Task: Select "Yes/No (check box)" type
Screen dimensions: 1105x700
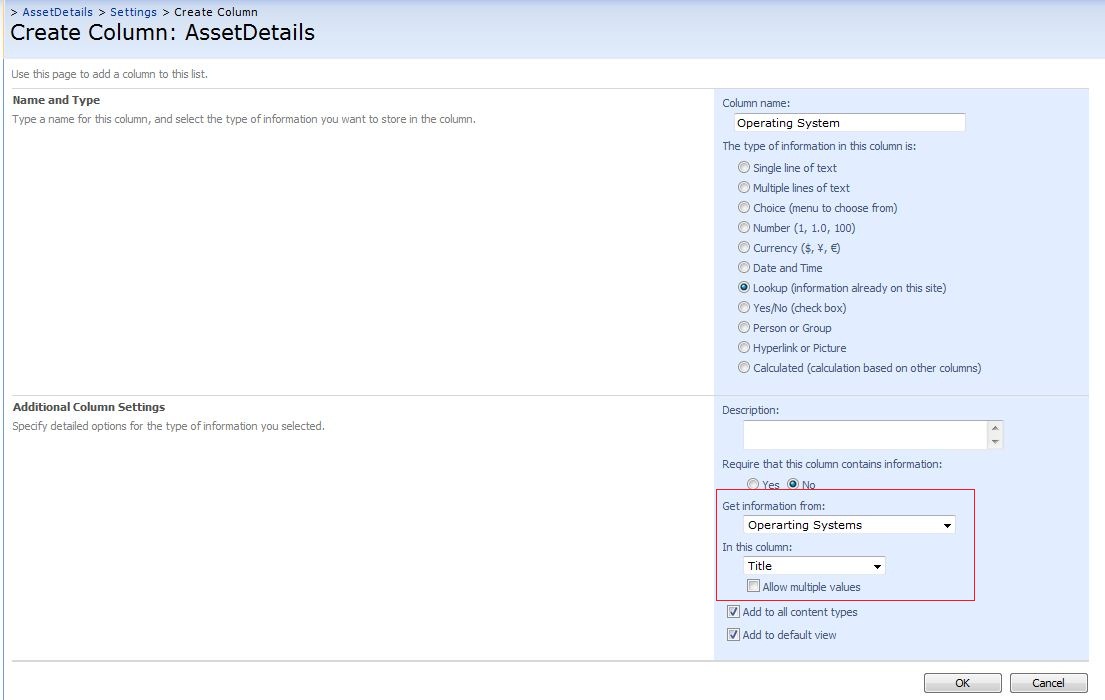Action: point(744,308)
